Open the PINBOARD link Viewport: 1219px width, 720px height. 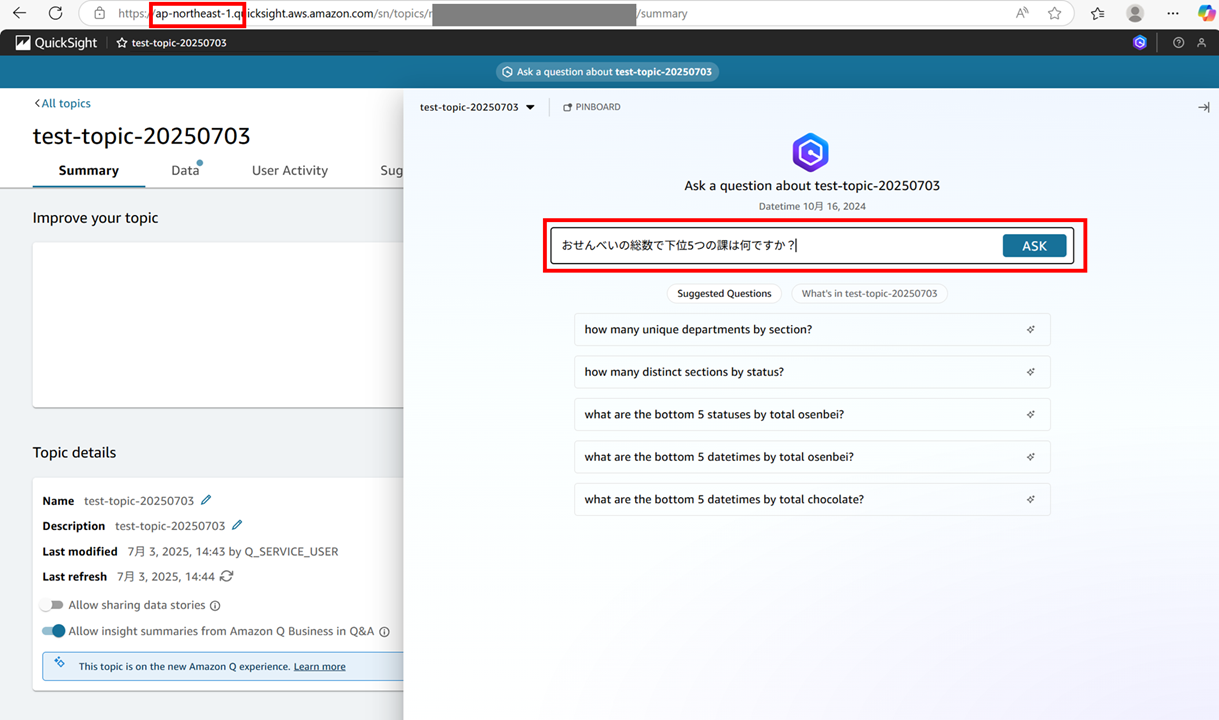pos(592,107)
